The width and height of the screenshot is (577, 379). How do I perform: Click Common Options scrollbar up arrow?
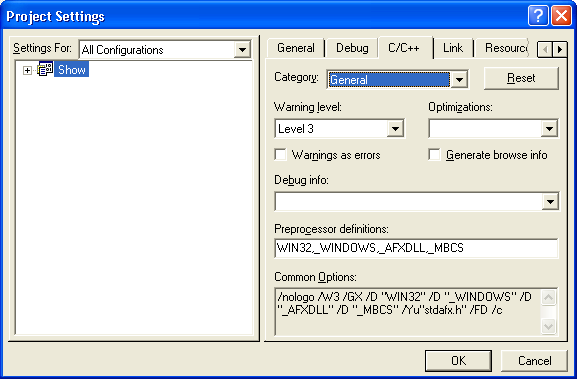coord(548,297)
